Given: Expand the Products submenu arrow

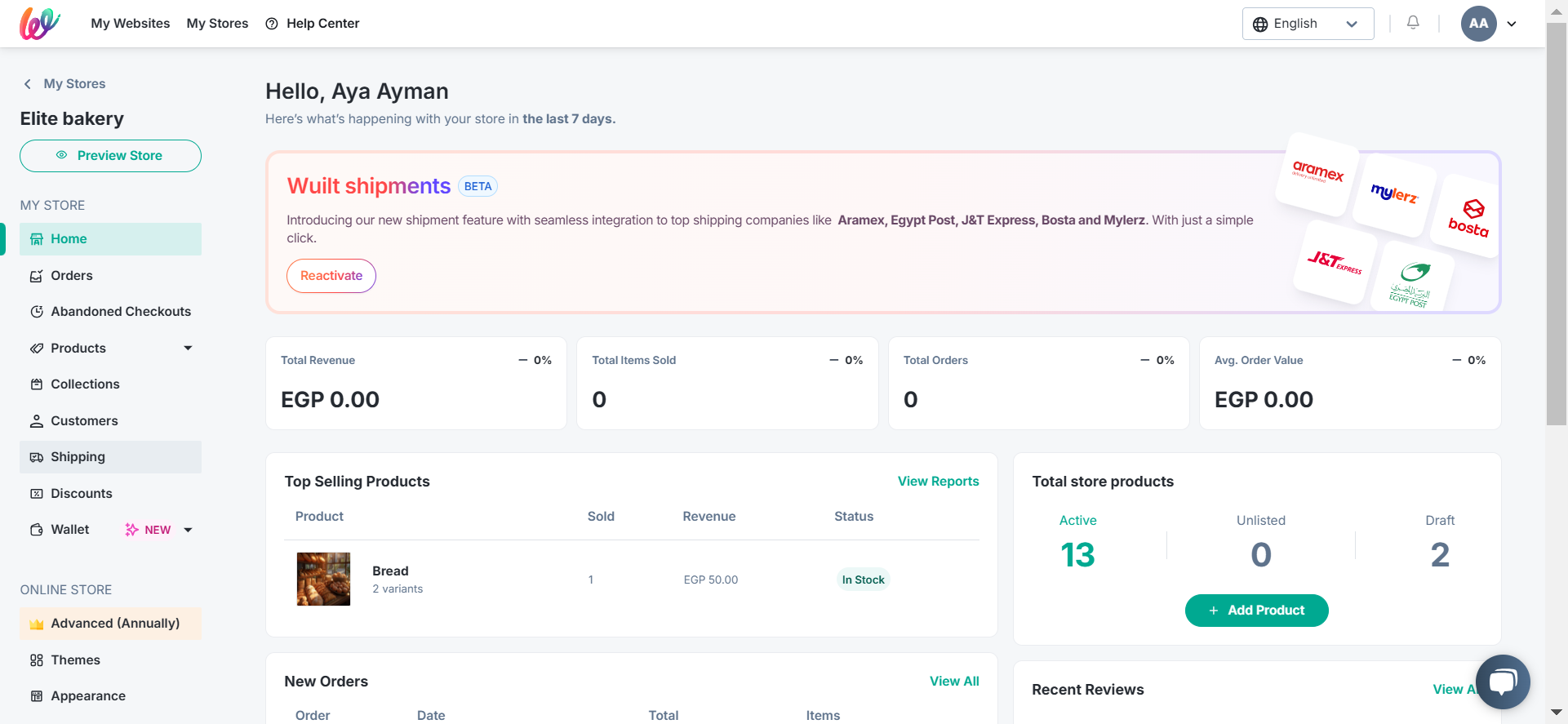Looking at the screenshot, I should click(x=188, y=349).
